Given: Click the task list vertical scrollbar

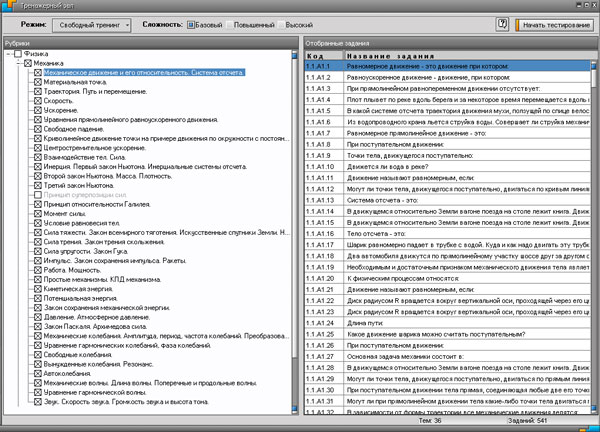Looking at the screenshot, I should 593,230.
